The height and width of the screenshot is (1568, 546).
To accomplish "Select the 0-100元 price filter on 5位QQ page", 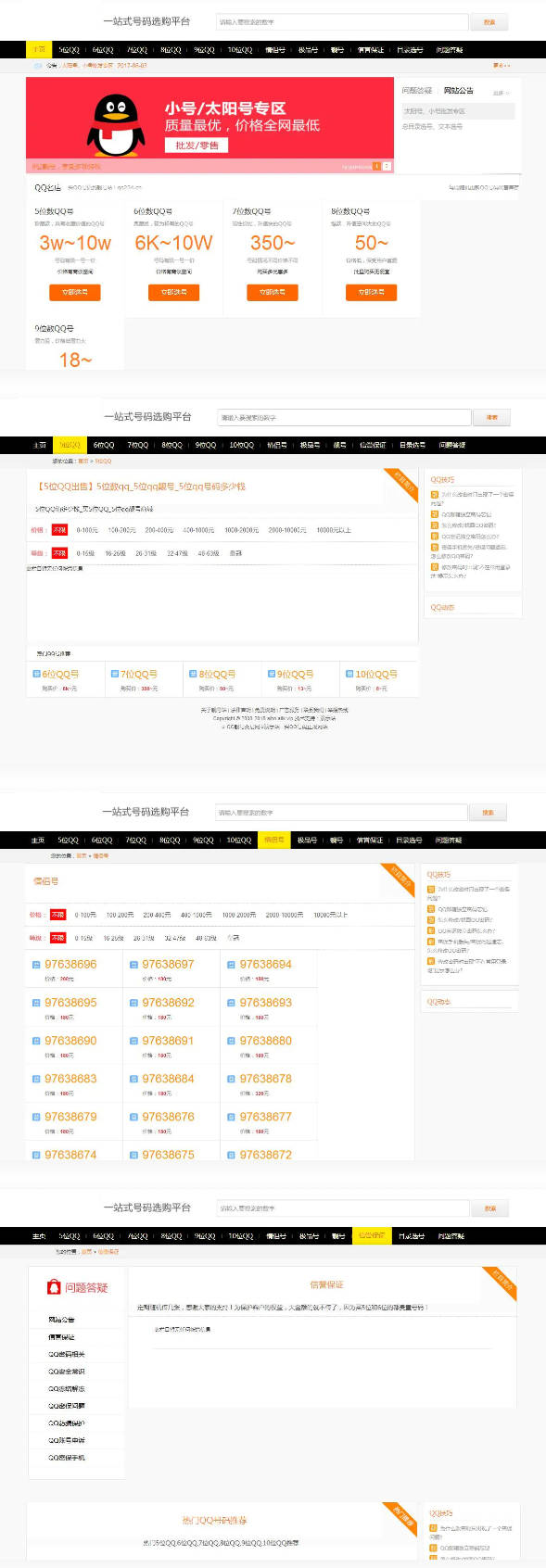I will (86, 530).
